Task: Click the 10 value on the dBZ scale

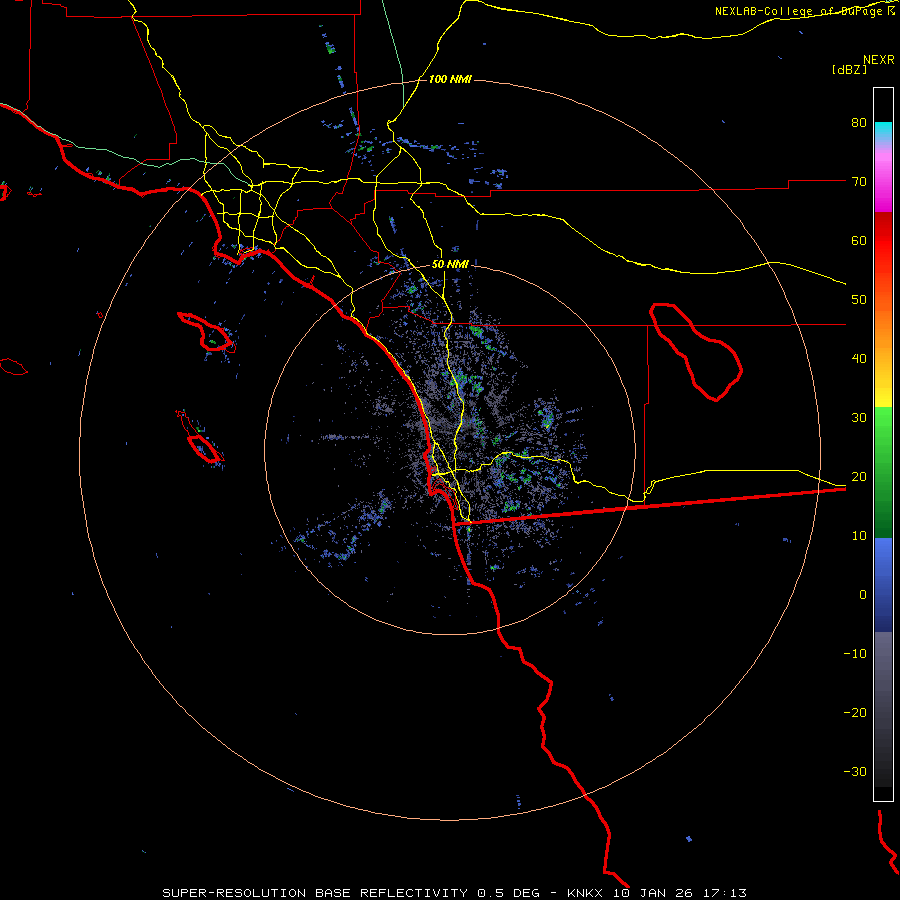Action: click(x=859, y=536)
